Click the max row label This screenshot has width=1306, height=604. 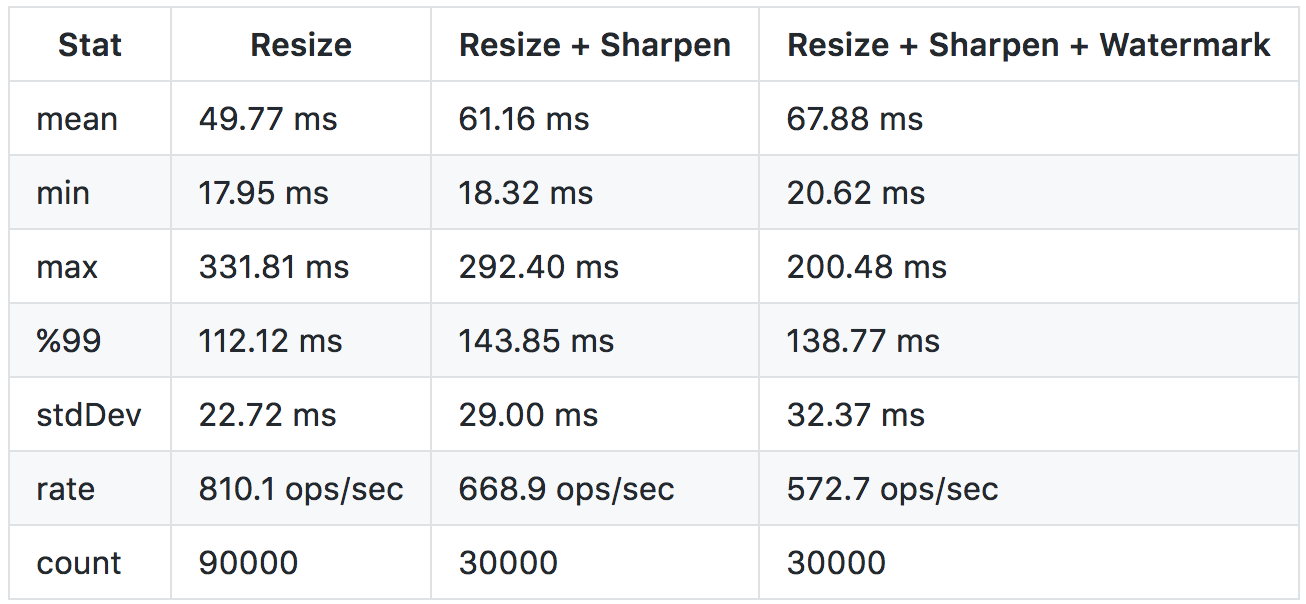tap(67, 267)
